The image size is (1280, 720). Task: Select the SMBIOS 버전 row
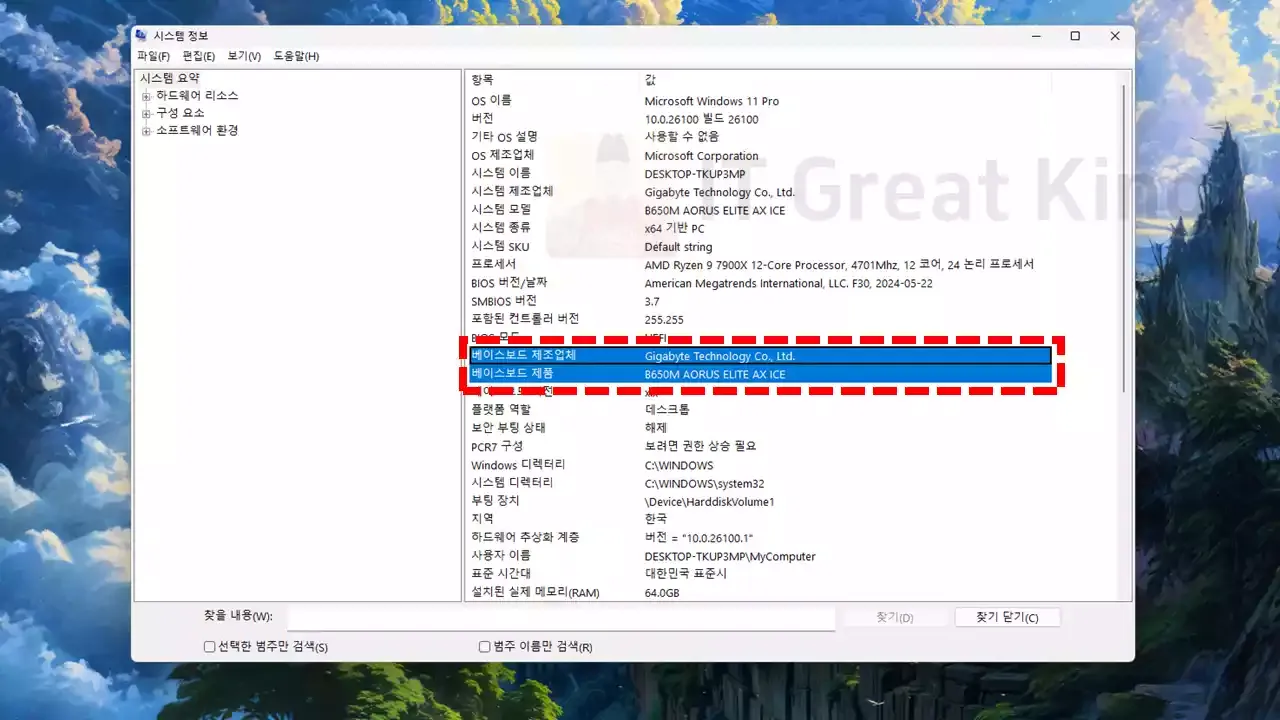pyautogui.click(x=760, y=301)
